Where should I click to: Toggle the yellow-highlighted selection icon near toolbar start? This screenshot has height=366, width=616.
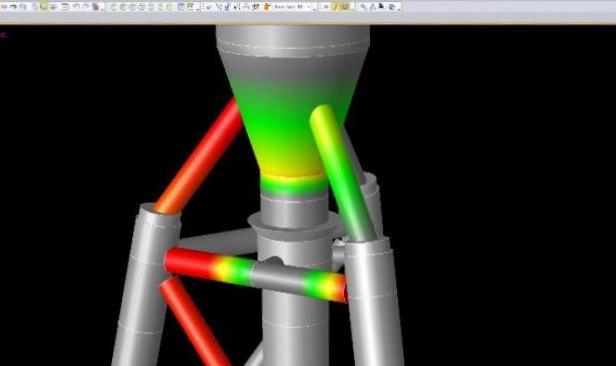44,6
